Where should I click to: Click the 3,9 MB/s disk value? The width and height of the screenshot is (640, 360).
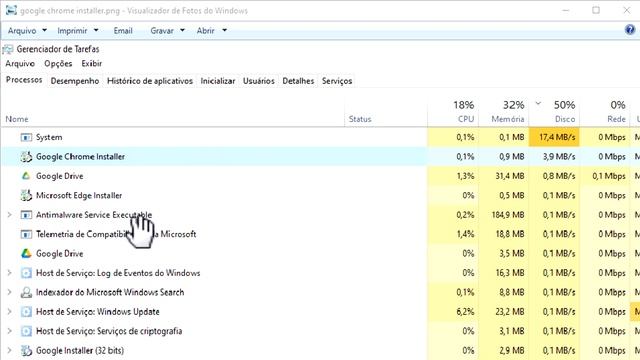559,157
